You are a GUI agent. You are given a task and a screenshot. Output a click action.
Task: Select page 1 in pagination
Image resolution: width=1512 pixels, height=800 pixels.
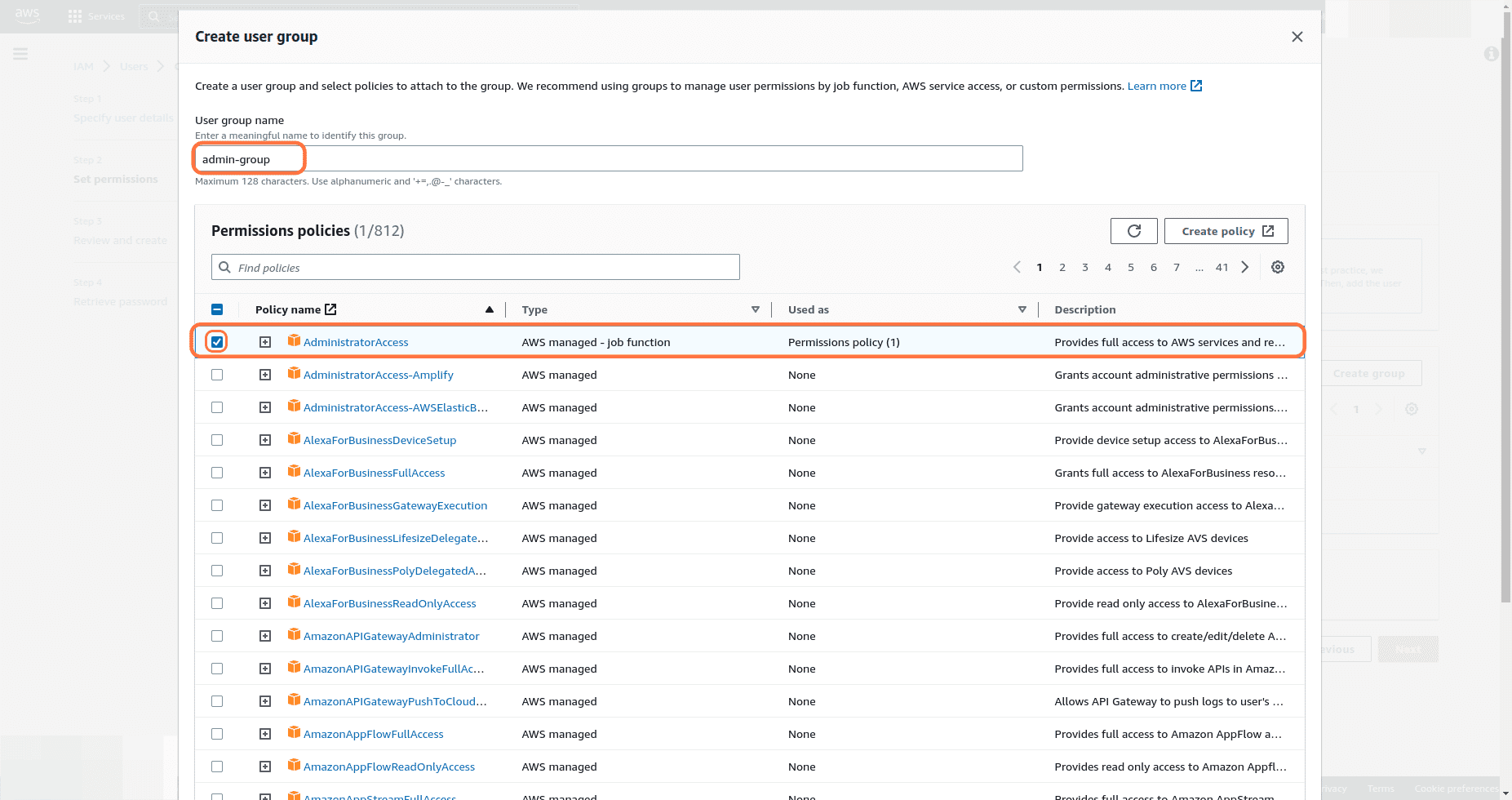pos(1040,267)
